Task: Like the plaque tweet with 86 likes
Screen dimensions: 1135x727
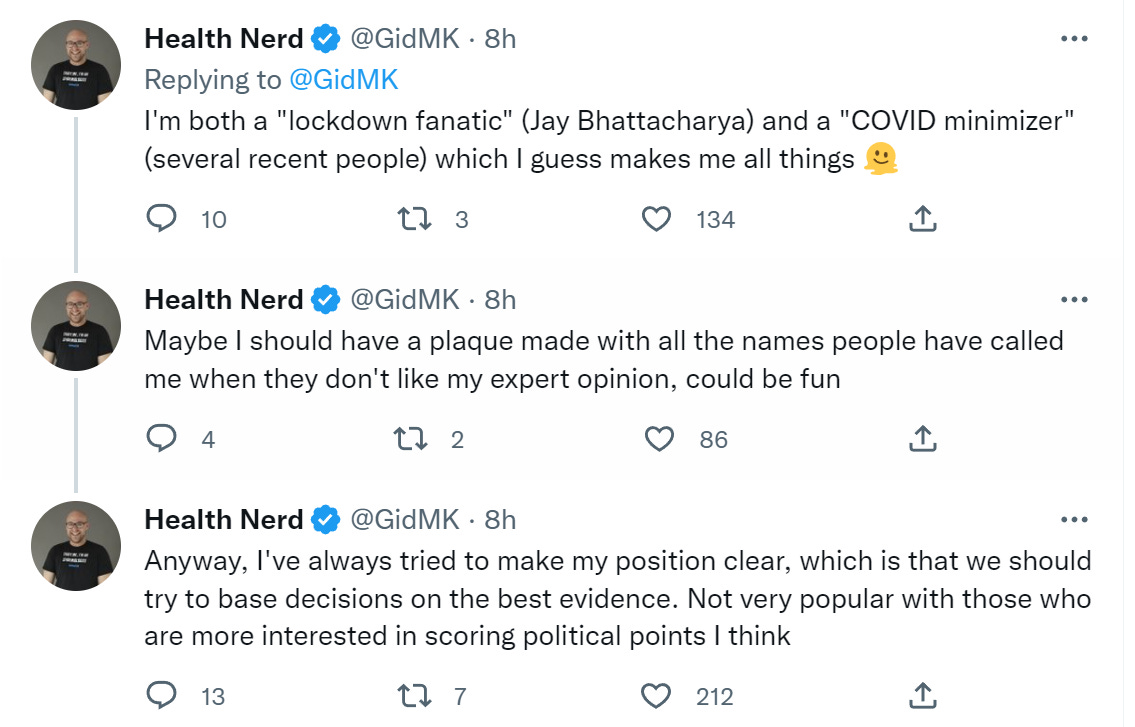Action: tap(658, 439)
